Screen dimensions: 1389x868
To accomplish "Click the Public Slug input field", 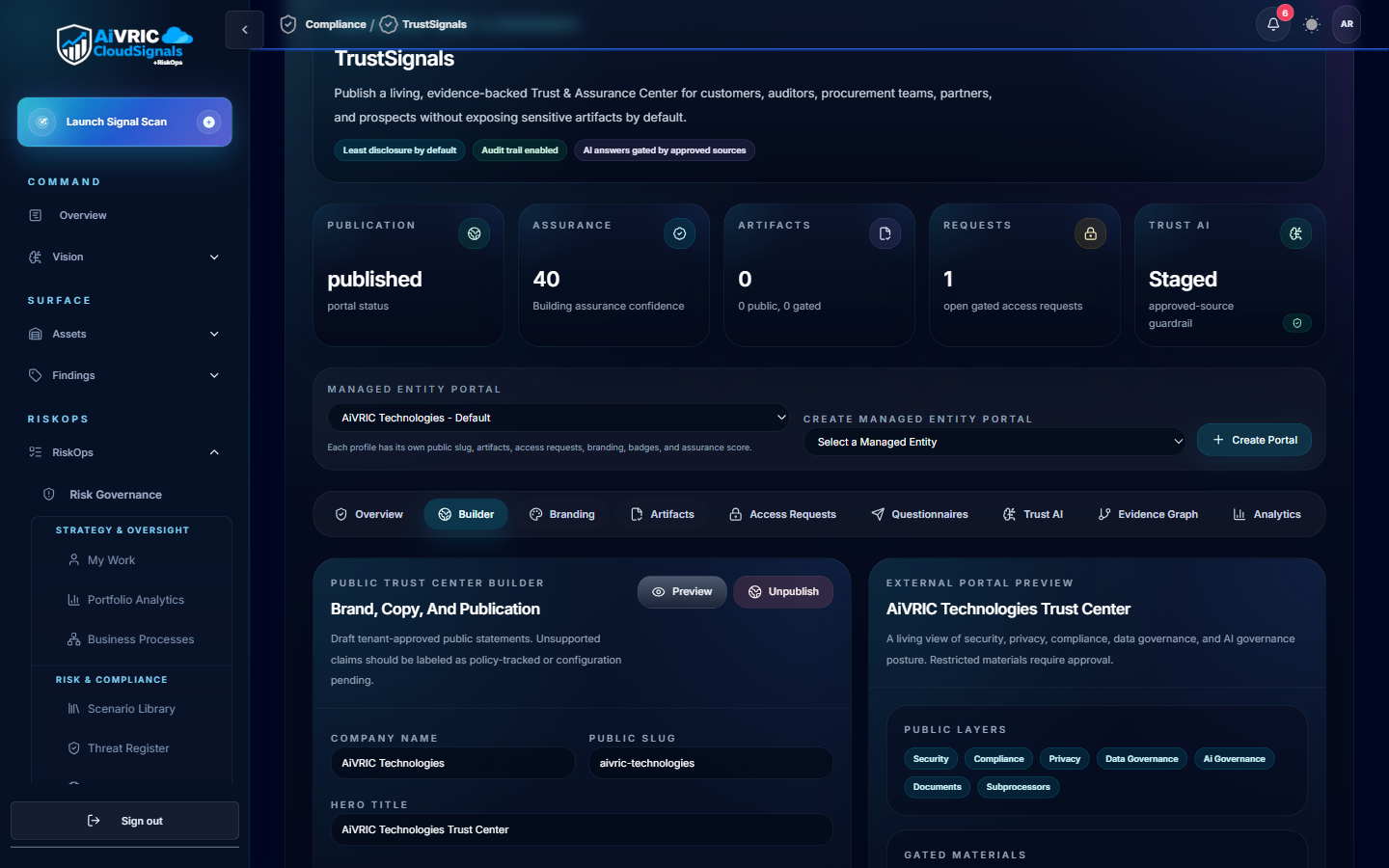I will tap(711, 763).
